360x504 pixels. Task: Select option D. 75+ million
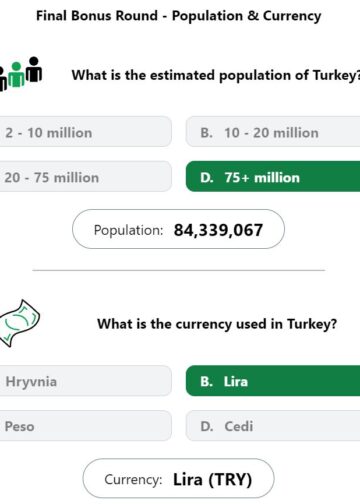(x=273, y=176)
